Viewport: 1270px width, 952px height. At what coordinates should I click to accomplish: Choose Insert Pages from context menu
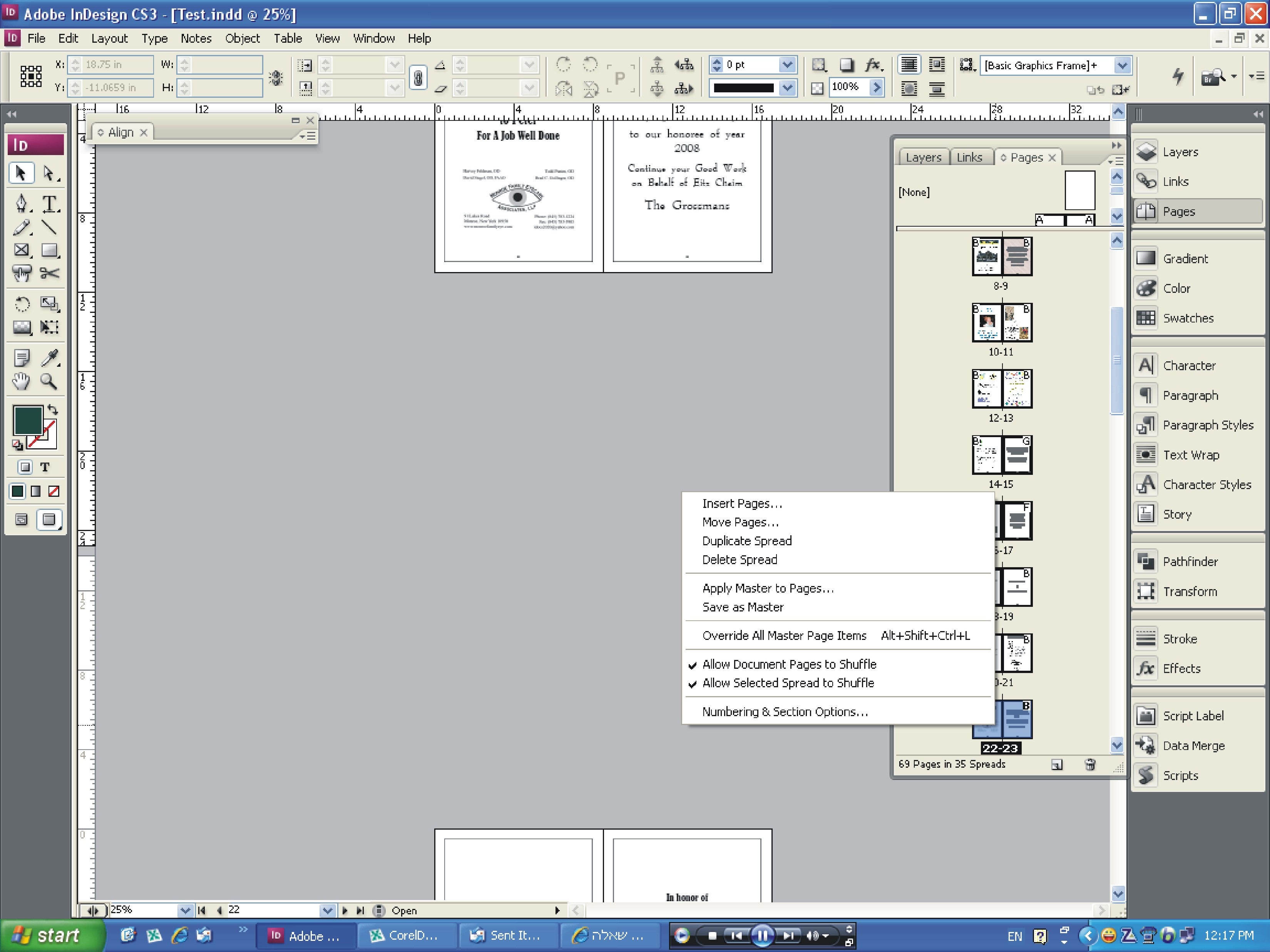coord(741,504)
